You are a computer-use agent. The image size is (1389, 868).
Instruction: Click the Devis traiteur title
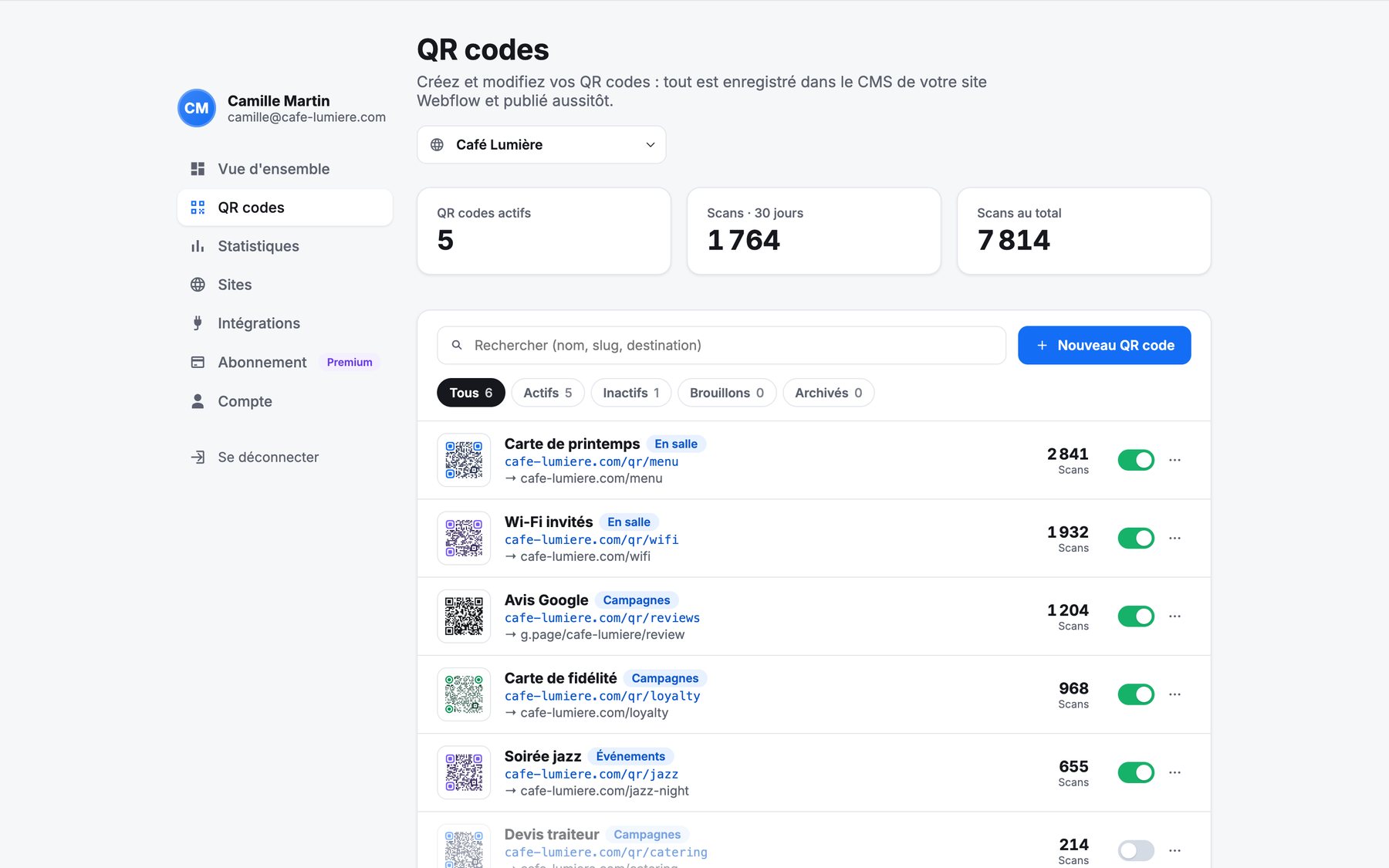tap(552, 834)
